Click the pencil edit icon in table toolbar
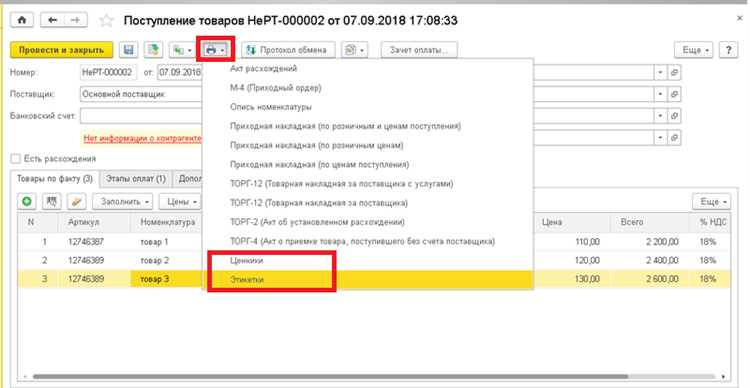Viewport: 750px width, 388px height. coord(76,201)
